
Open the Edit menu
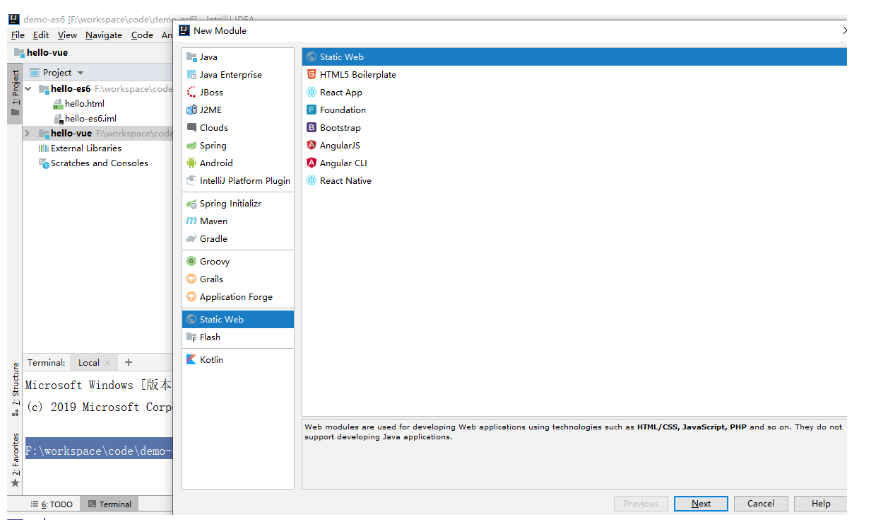coord(40,35)
